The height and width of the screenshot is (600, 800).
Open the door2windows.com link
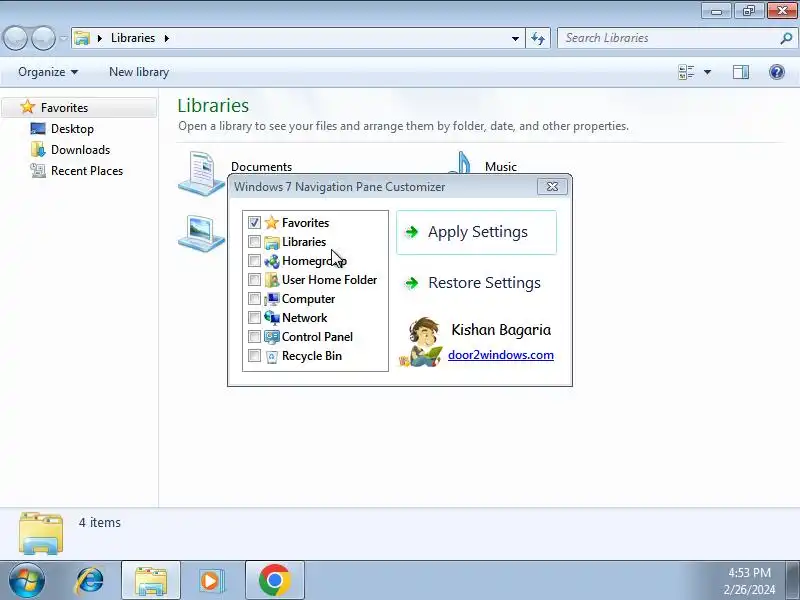click(501, 355)
